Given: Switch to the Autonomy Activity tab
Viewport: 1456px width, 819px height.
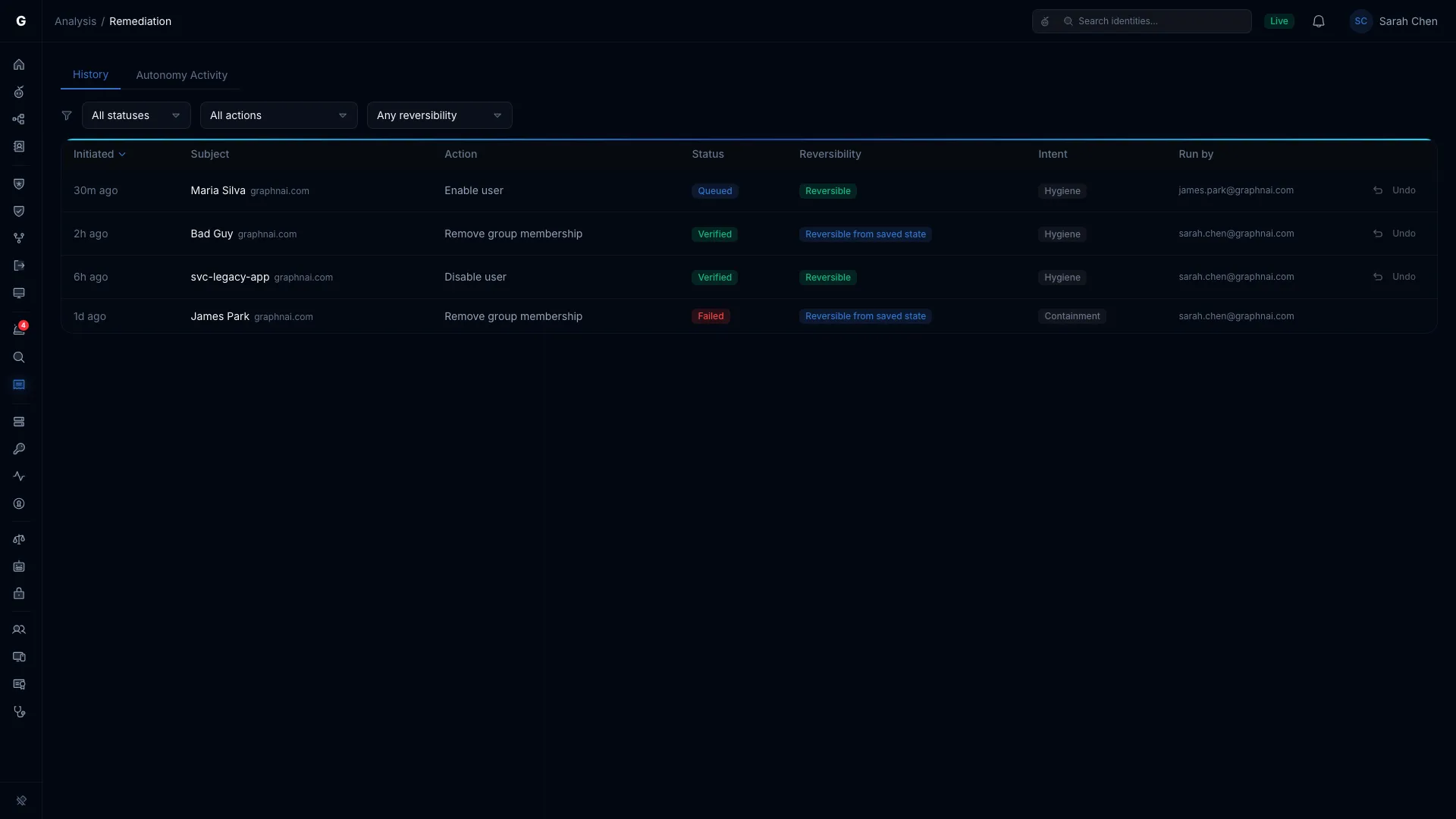Looking at the screenshot, I should coord(181,75).
